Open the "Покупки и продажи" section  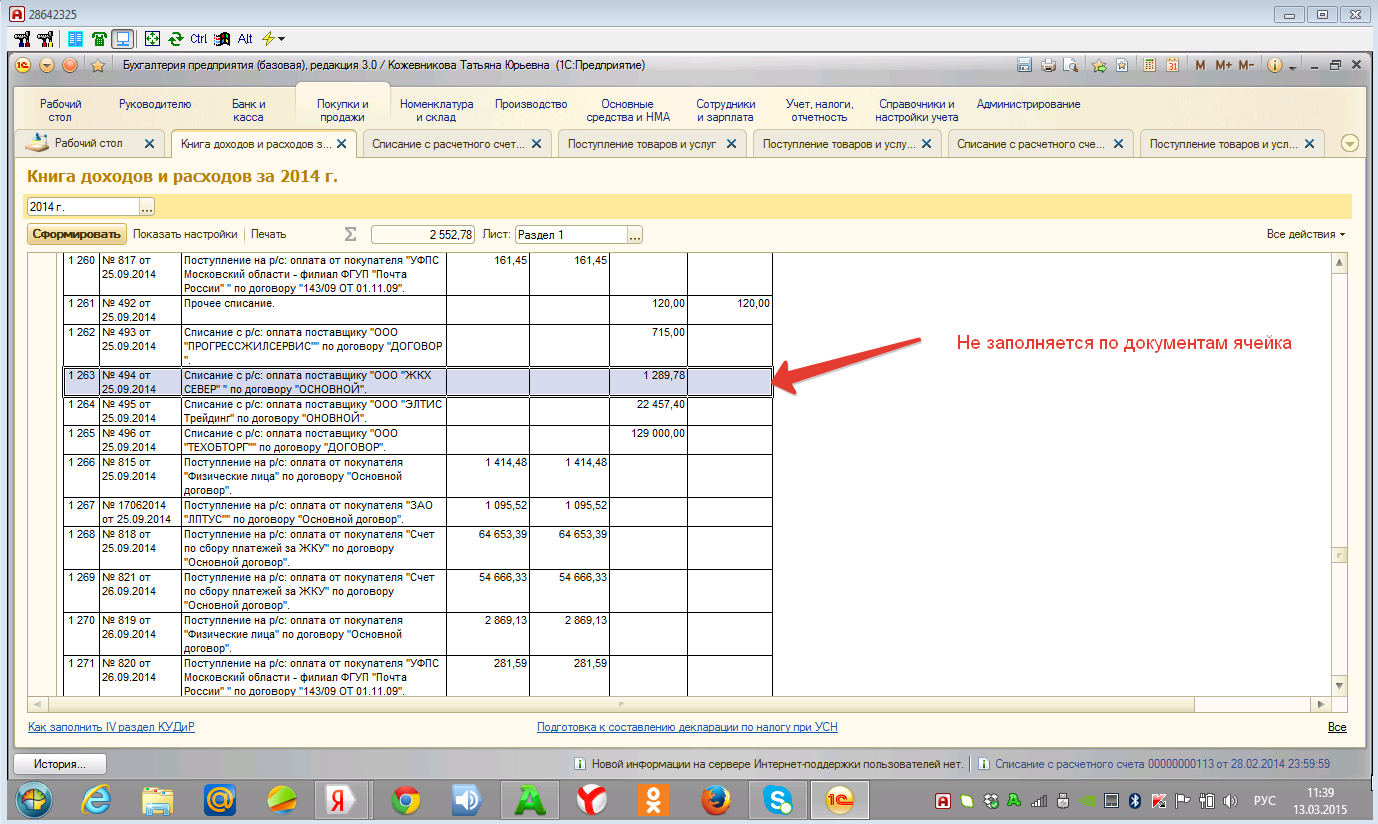[343, 110]
